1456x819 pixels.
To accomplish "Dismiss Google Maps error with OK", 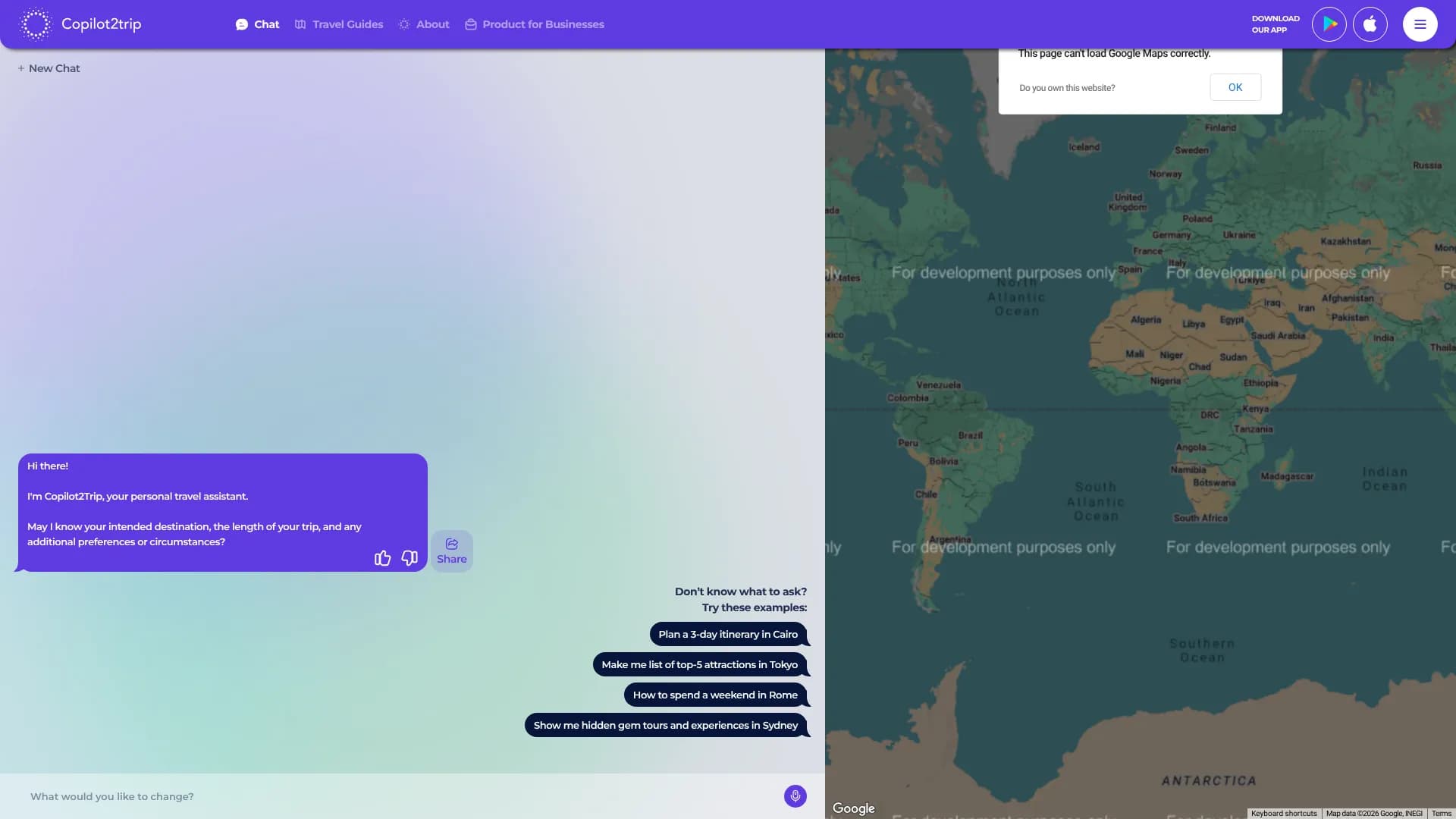I will tap(1235, 87).
